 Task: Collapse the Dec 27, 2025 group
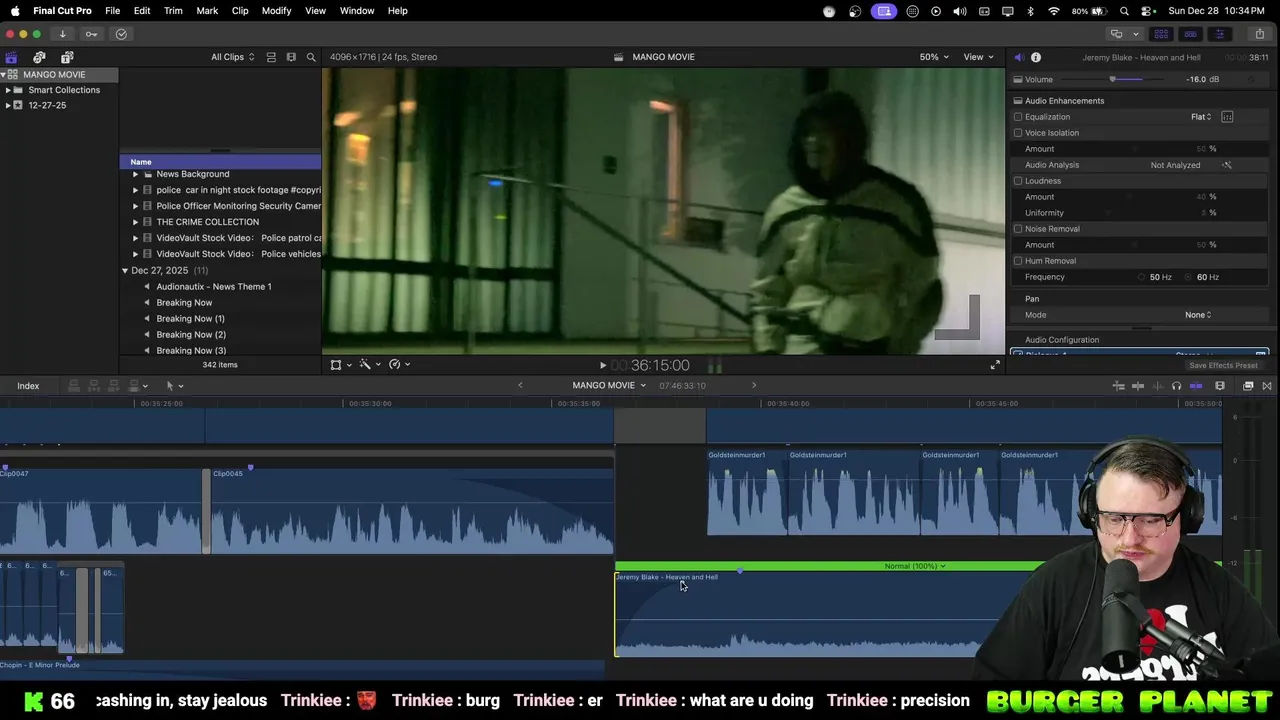[x=125, y=271]
